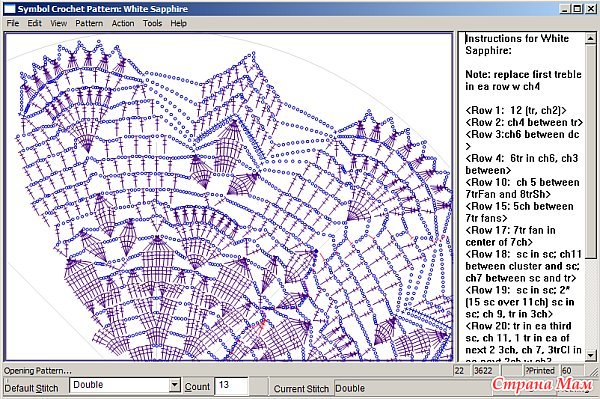Click the application icon in the title bar
Viewport: 600px width, 399px height.
pos(10,8)
